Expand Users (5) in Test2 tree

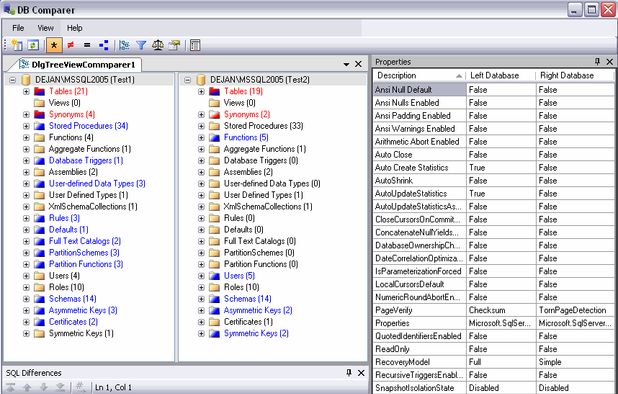201,276
